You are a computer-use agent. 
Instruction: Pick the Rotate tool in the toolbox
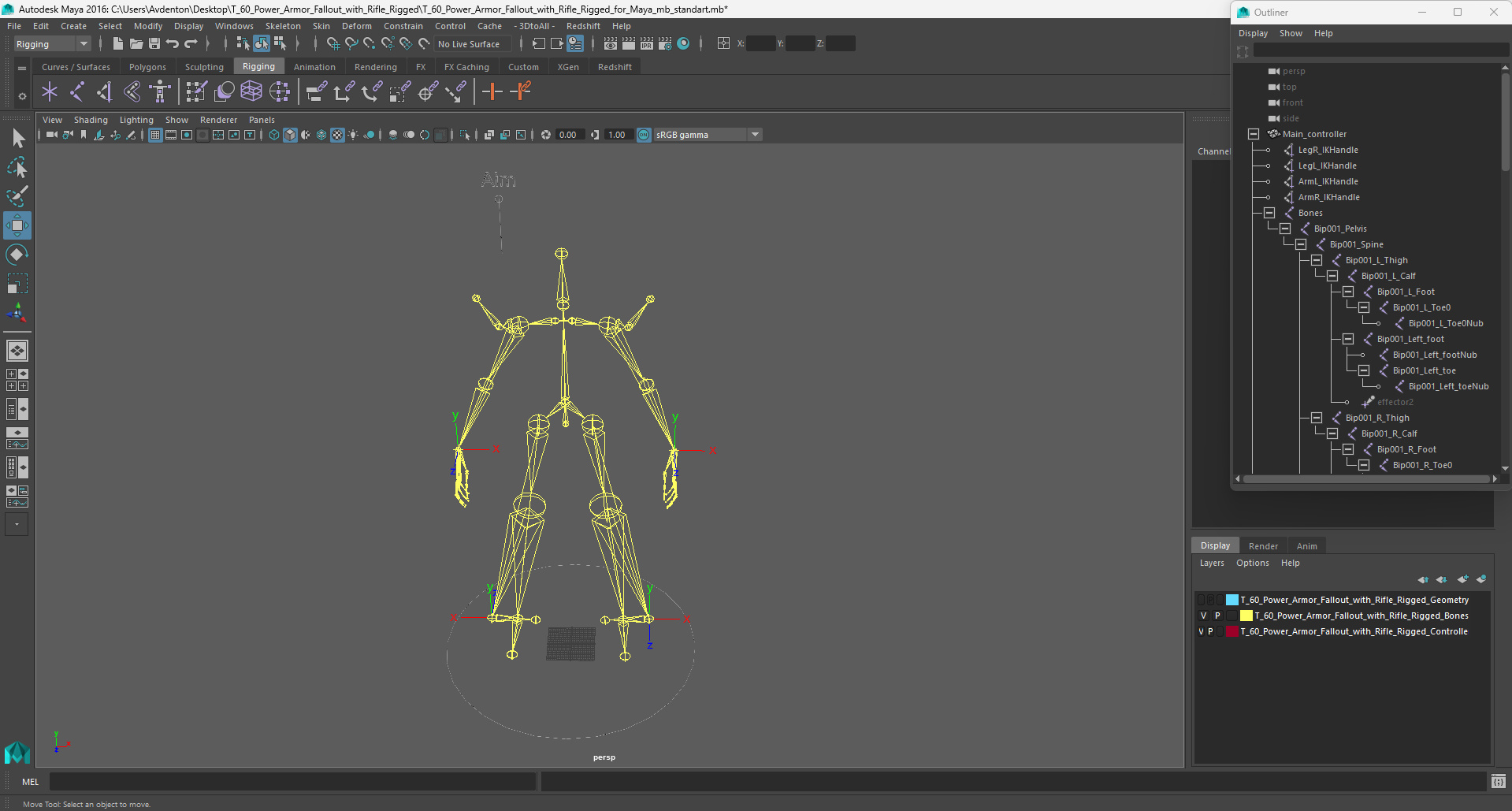click(17, 254)
